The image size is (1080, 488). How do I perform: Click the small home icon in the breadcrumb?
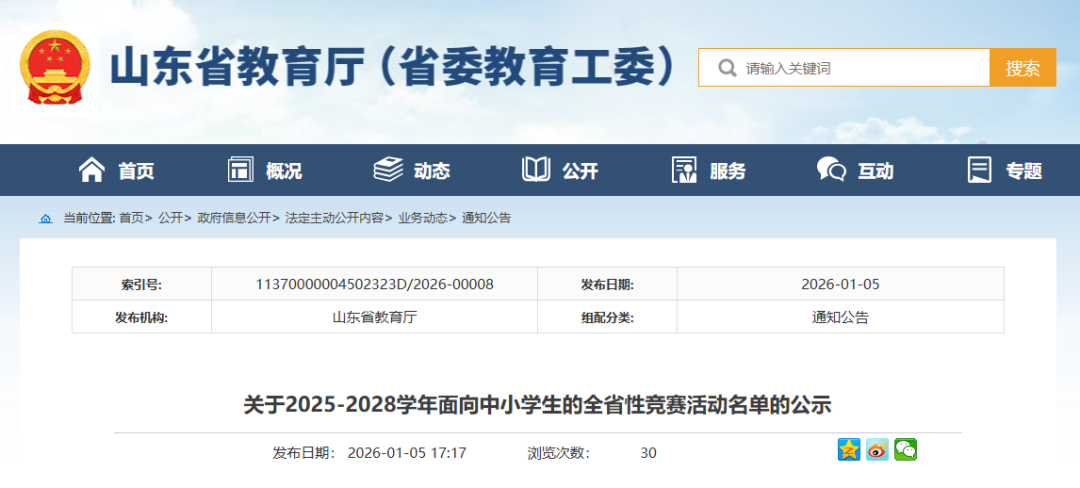[x=46, y=218]
